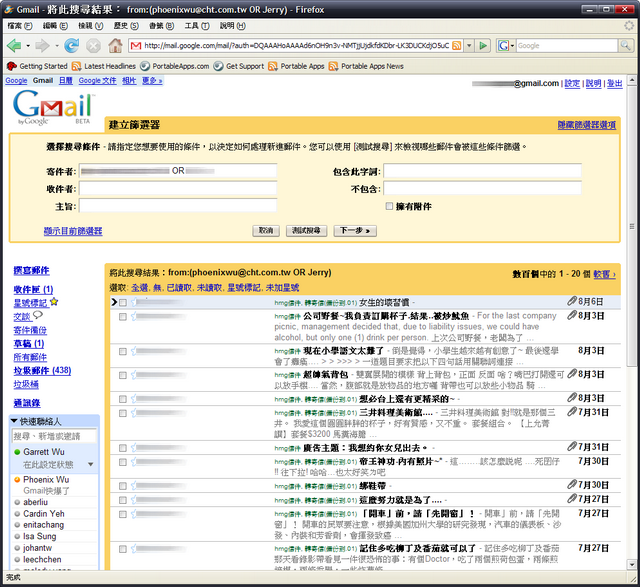Go to the Home page icon

tap(115, 46)
